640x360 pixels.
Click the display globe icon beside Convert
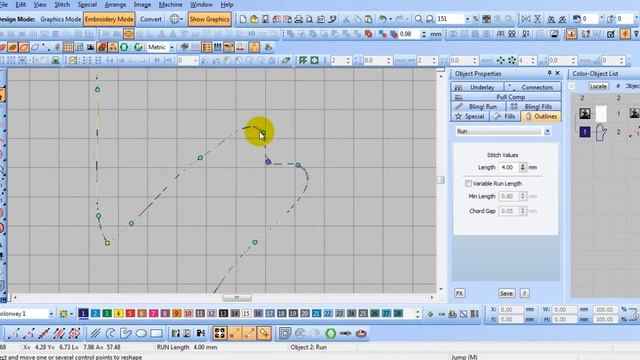click(175, 19)
